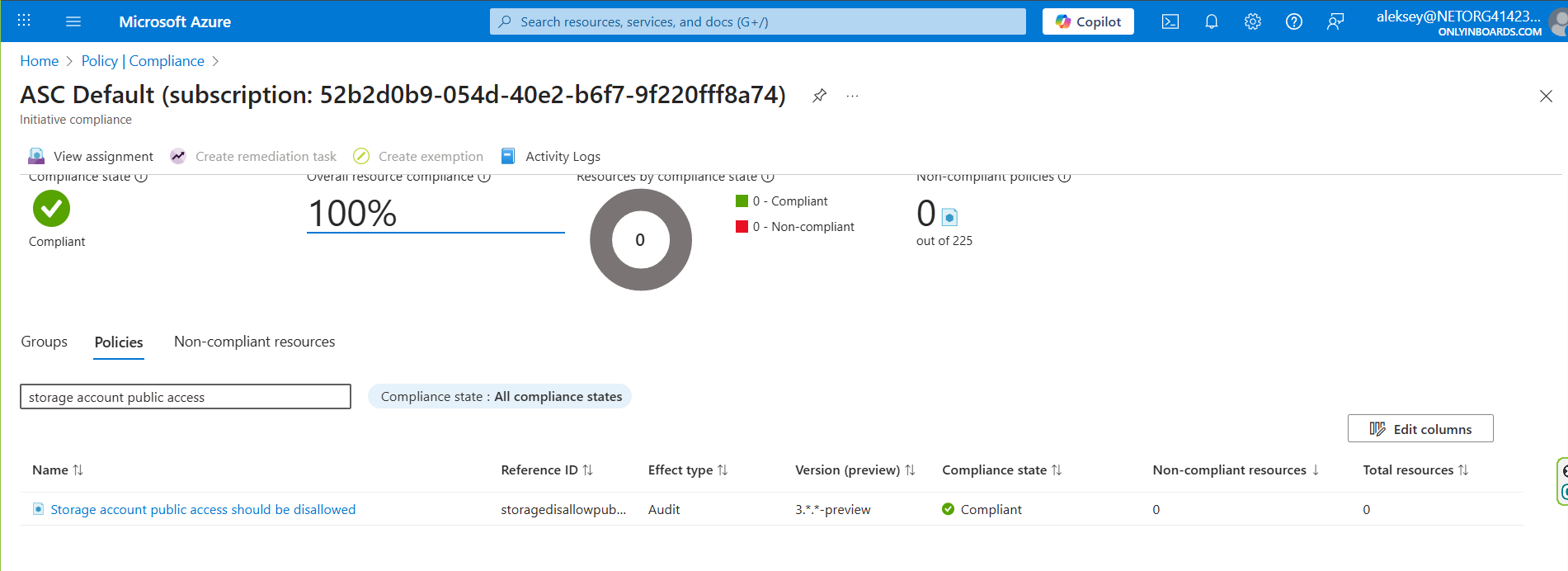Open the Copilot button
This screenshot has height=571, width=1568.
coord(1088,21)
